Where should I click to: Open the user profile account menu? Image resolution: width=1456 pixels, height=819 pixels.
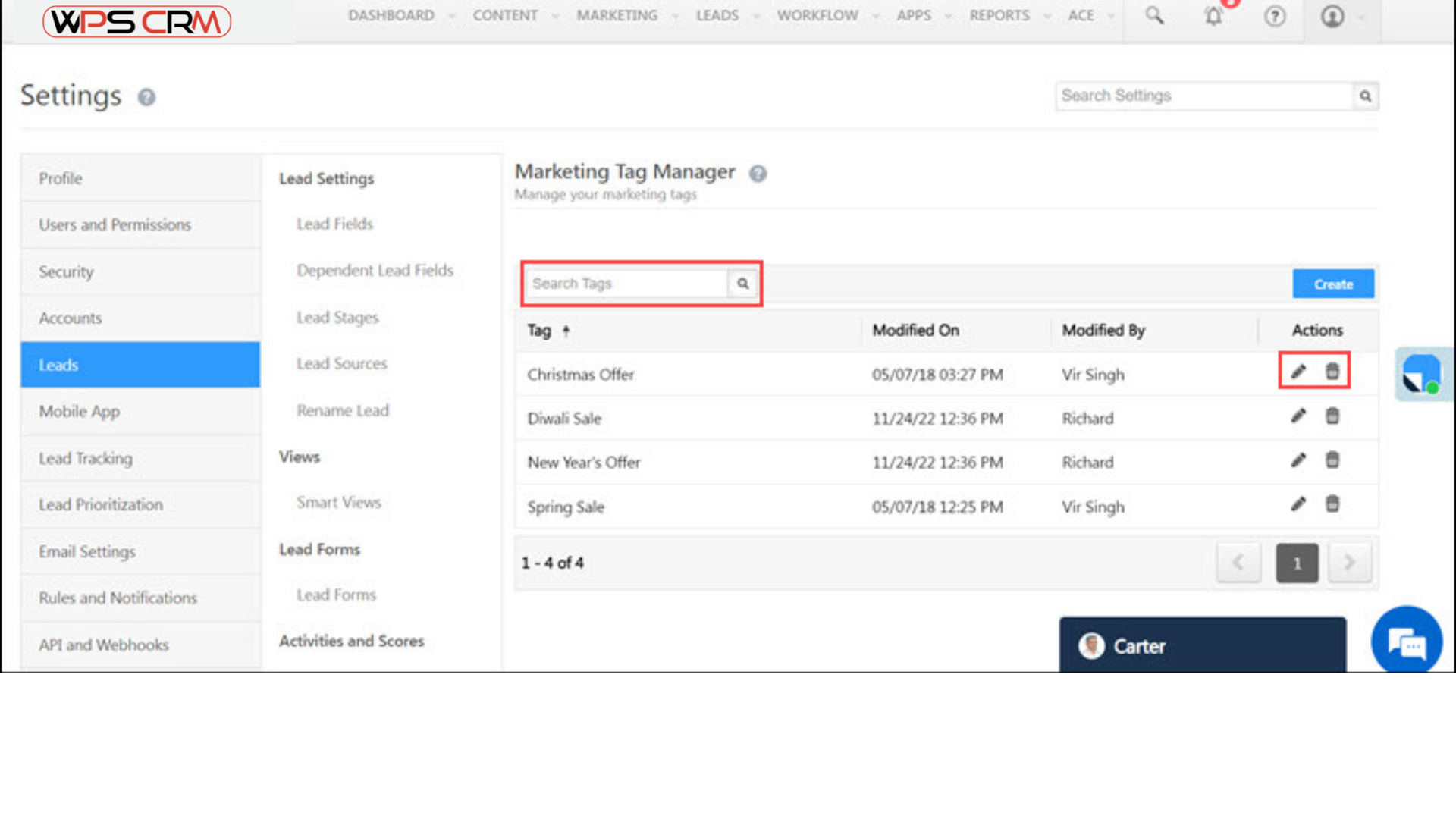[x=1332, y=16]
